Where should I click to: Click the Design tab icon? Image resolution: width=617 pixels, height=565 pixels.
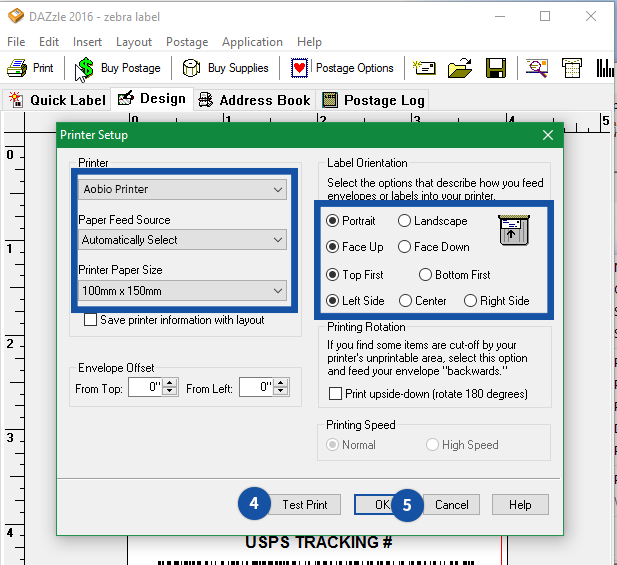point(126,98)
